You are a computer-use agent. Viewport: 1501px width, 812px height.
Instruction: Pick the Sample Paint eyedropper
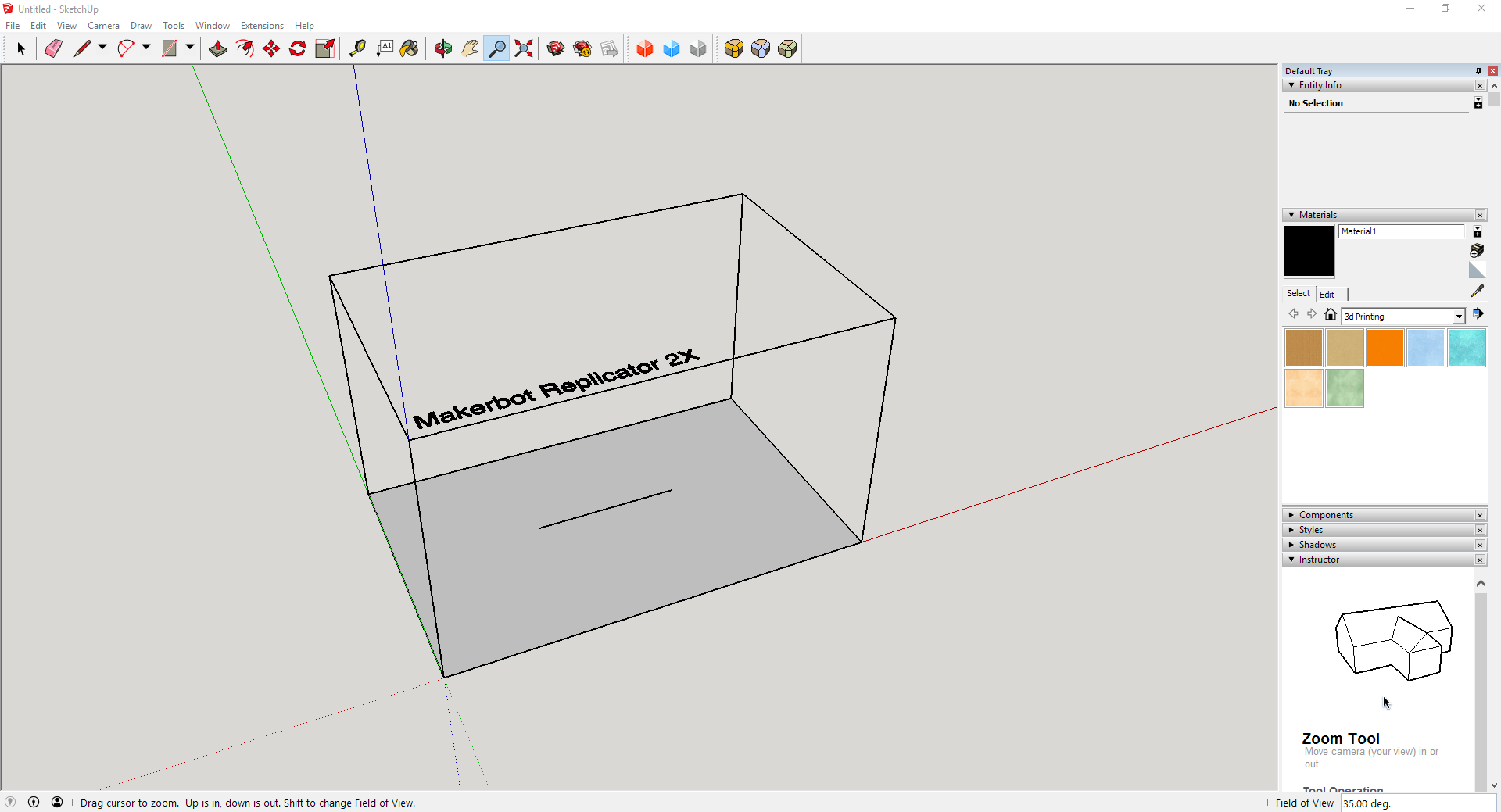1477,292
